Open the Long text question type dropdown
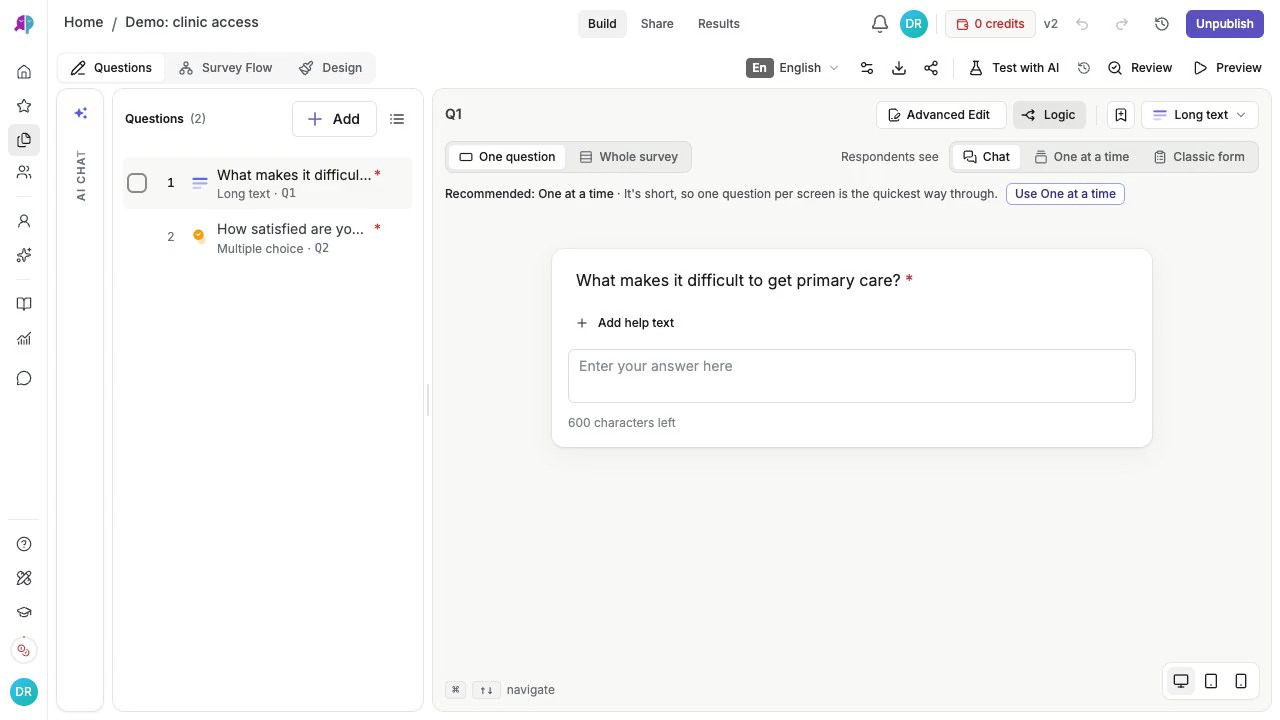The height and width of the screenshot is (720, 1280). tap(1200, 115)
